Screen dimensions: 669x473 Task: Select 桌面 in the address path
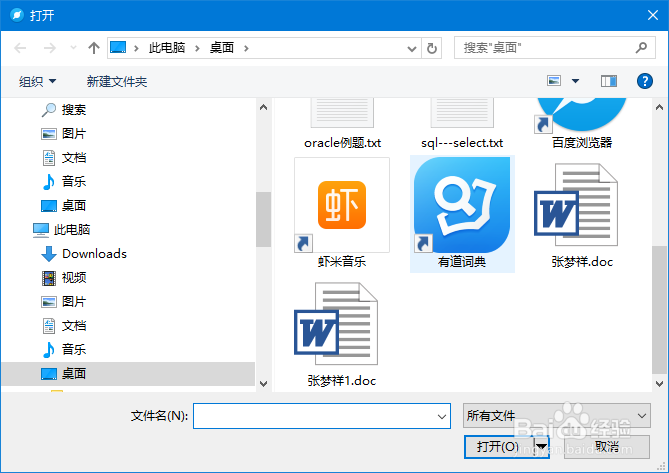(x=222, y=48)
